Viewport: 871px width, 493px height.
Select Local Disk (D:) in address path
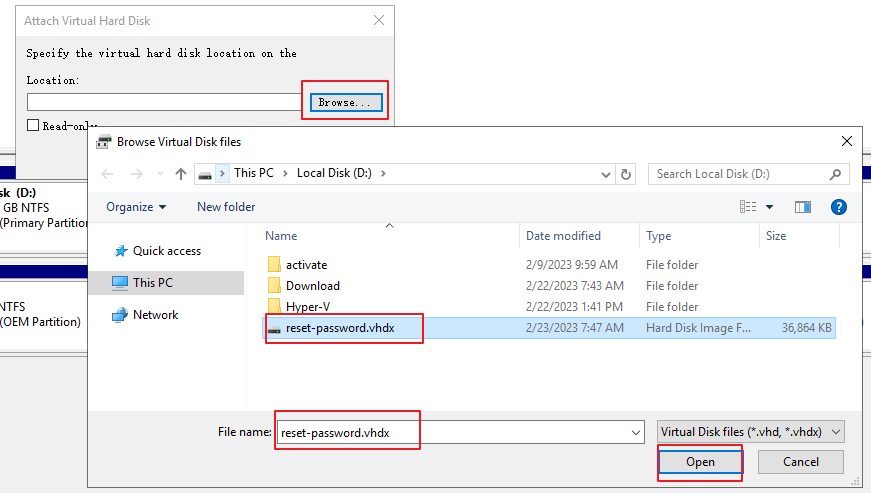point(334,173)
